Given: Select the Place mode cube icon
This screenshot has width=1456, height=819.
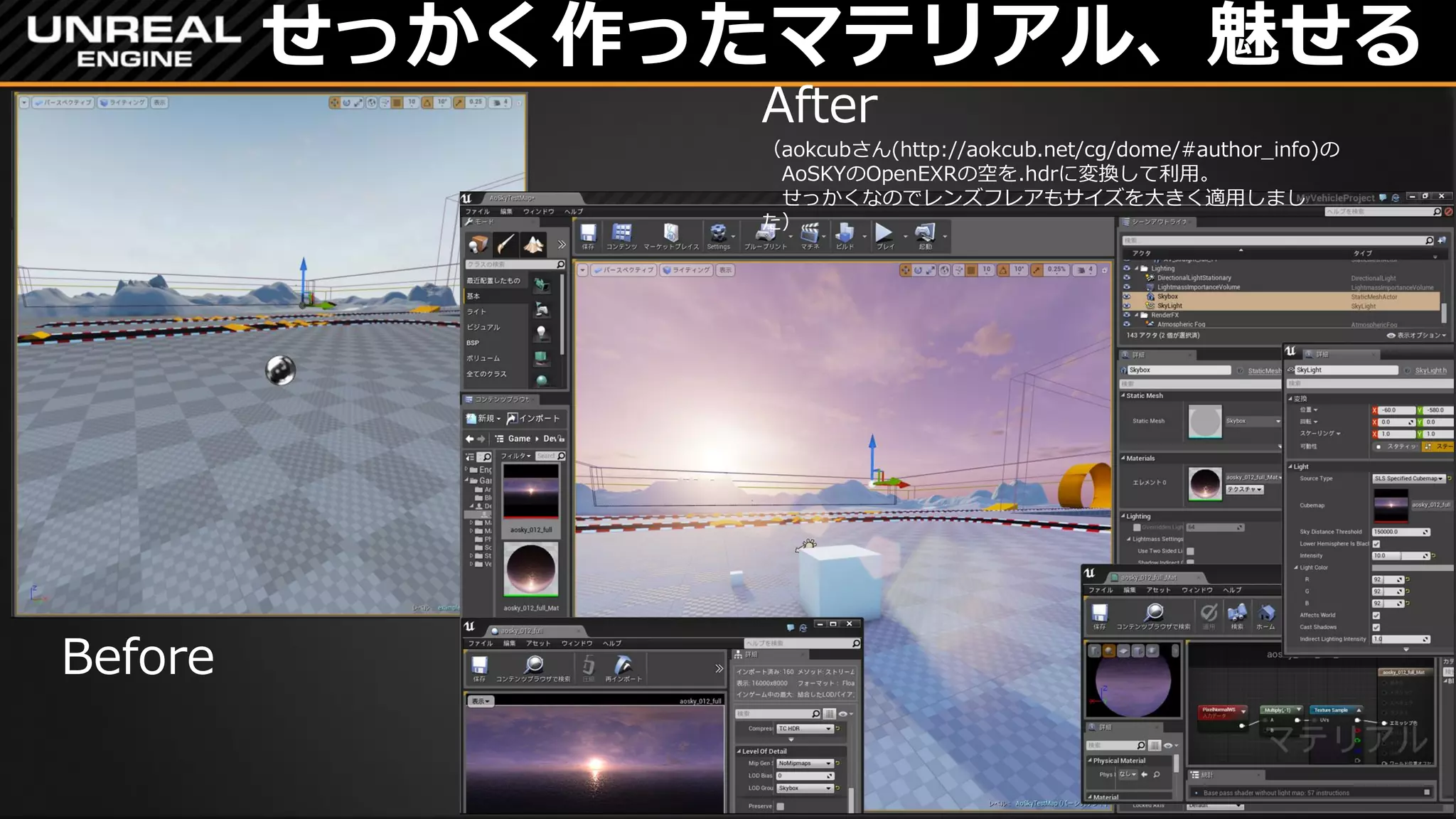Looking at the screenshot, I should pos(478,245).
